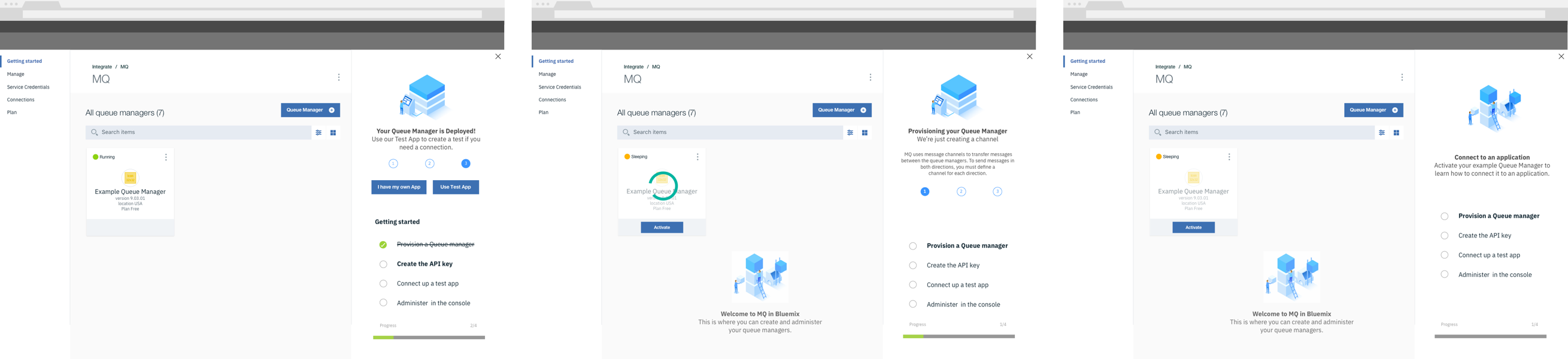Select step 2 circle in the Provisioning panel

coord(961,191)
